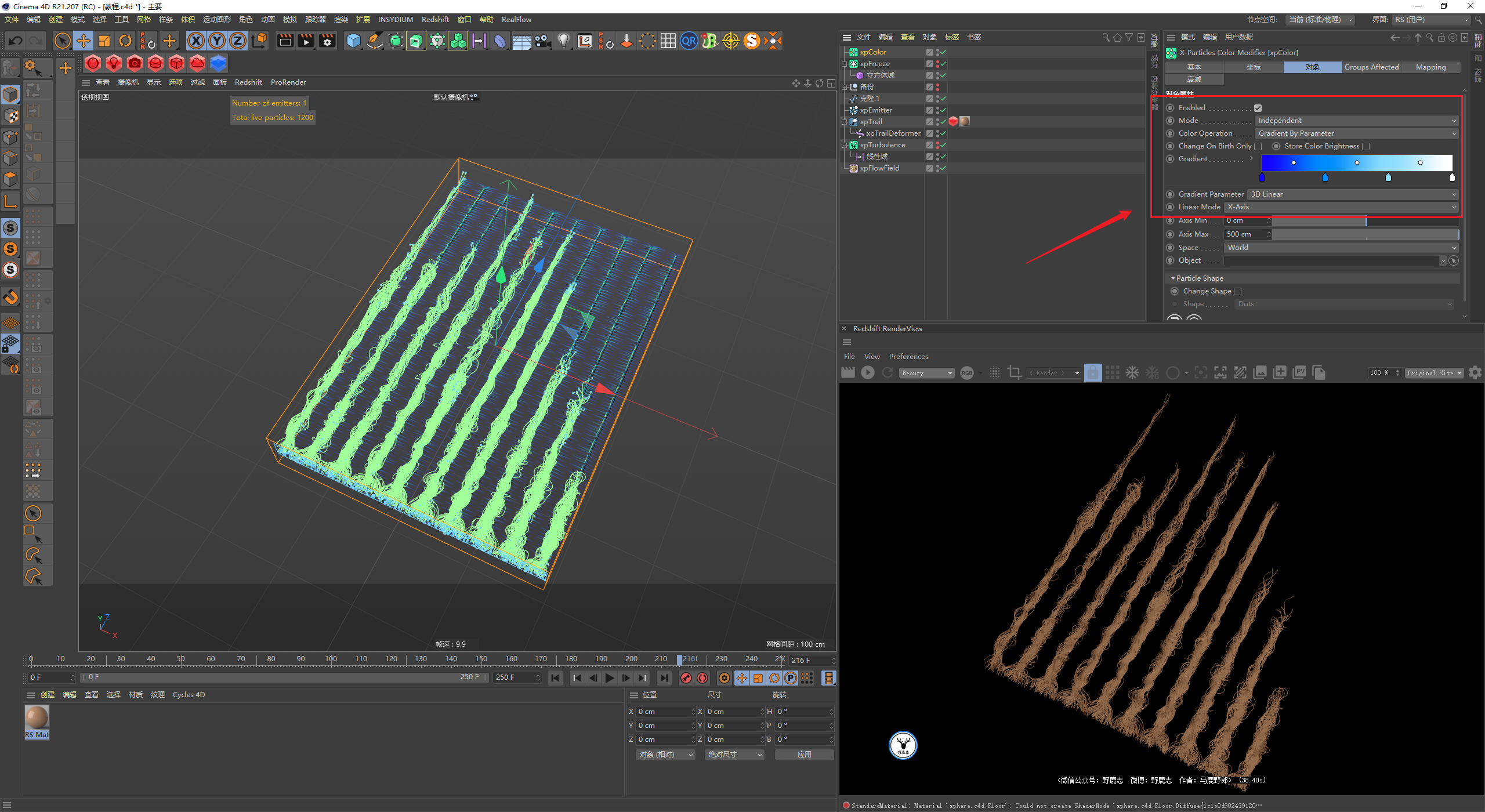The width and height of the screenshot is (1485, 812).
Task: Switch to Groups Affected tab
Action: (x=1371, y=67)
